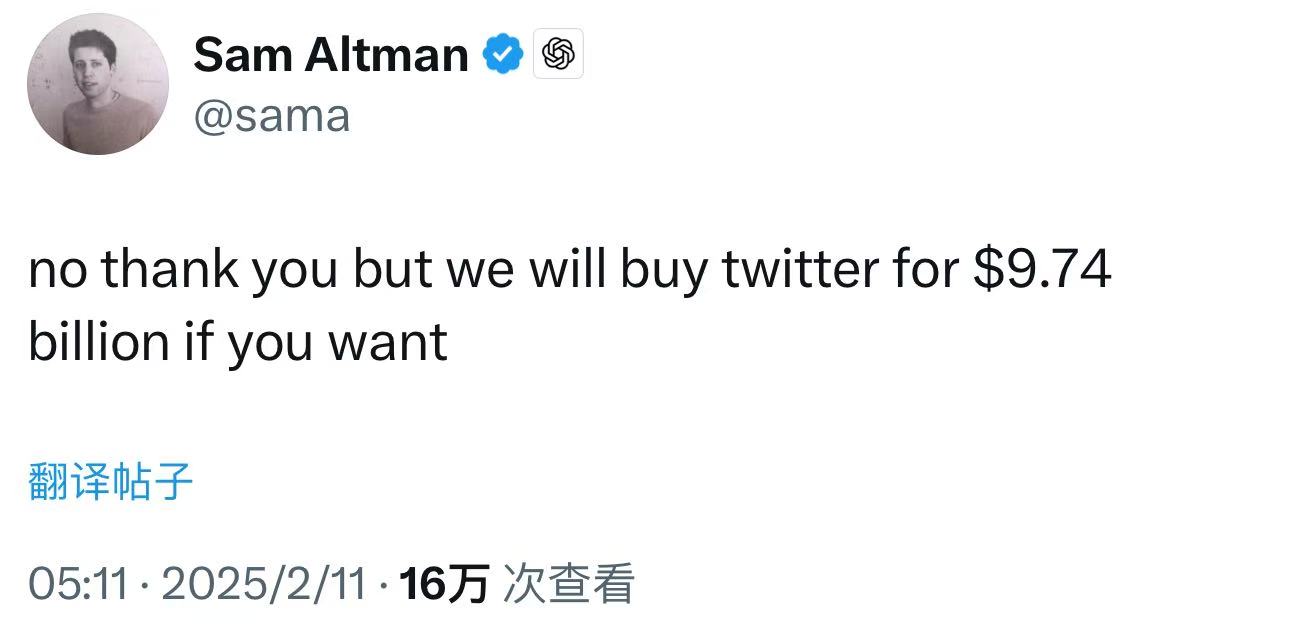Click the 16万 view count number

(x=443, y=584)
